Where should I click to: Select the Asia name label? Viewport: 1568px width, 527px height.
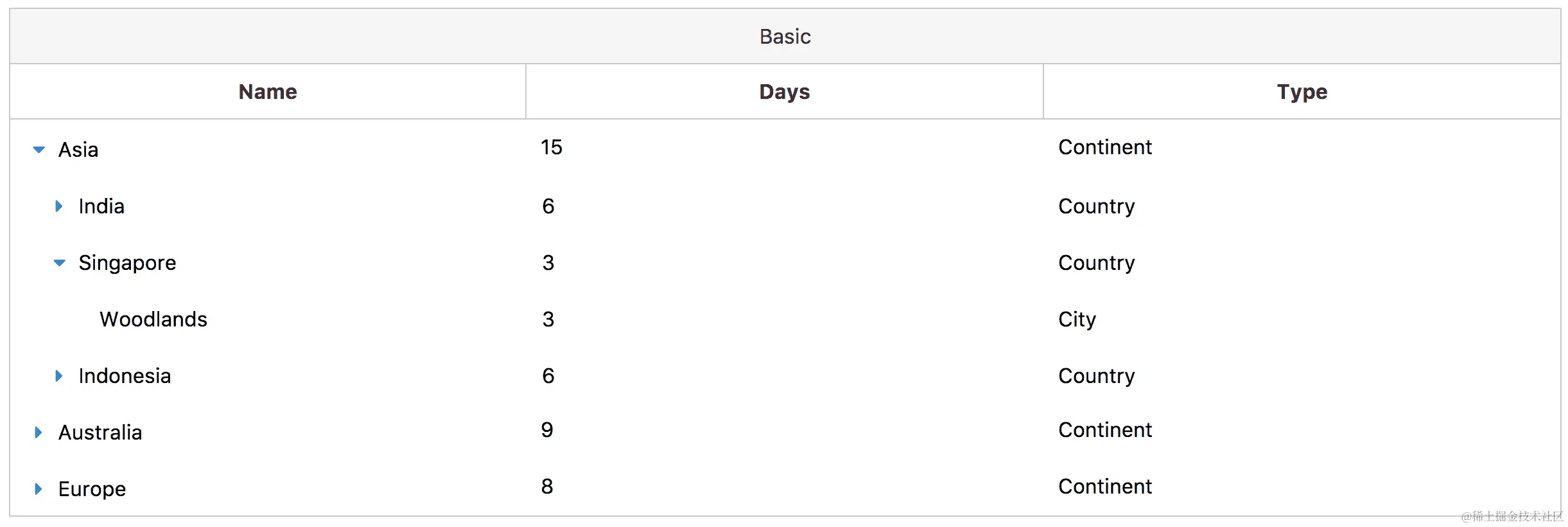point(78,150)
